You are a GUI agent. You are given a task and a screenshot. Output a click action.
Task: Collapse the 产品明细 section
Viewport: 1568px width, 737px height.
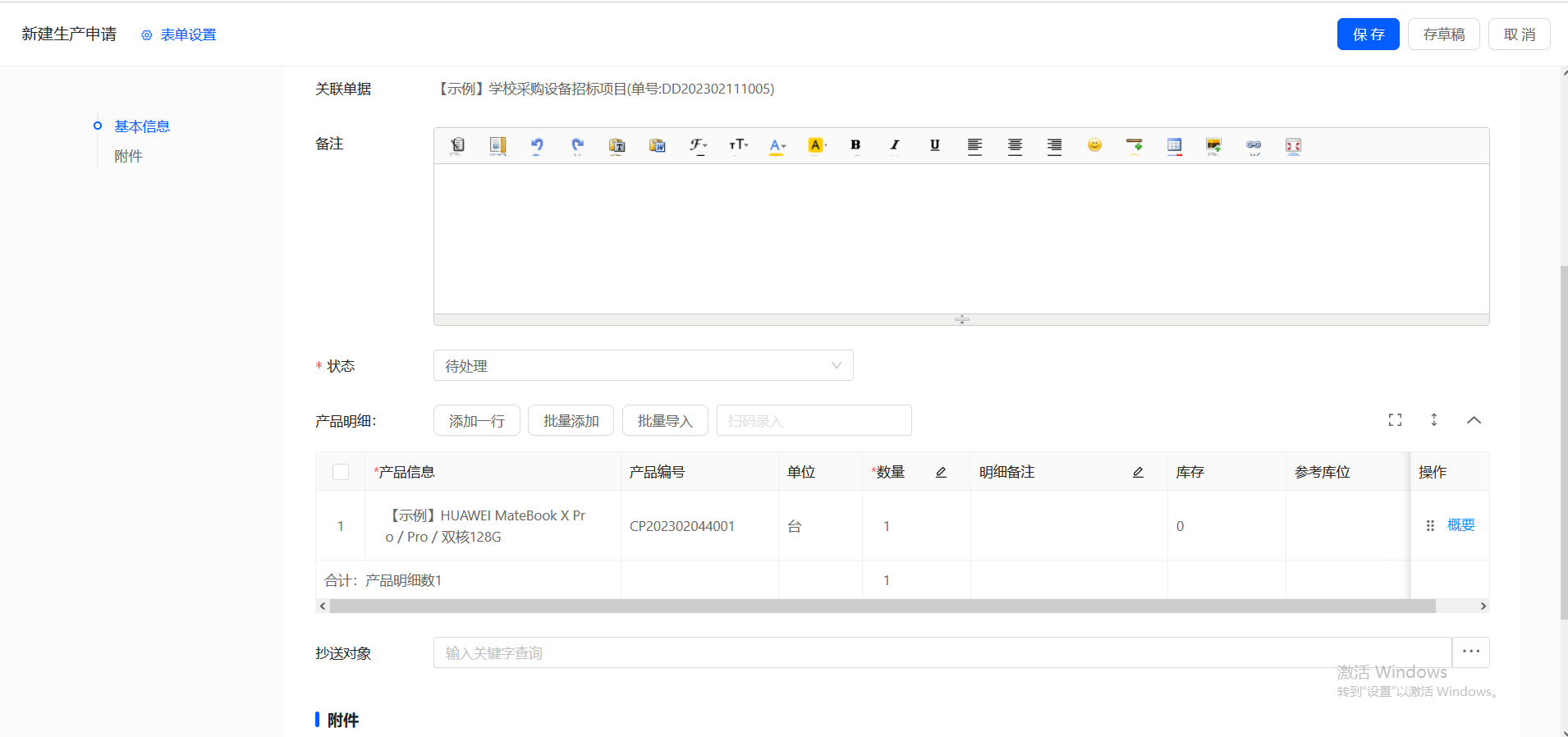click(x=1474, y=420)
